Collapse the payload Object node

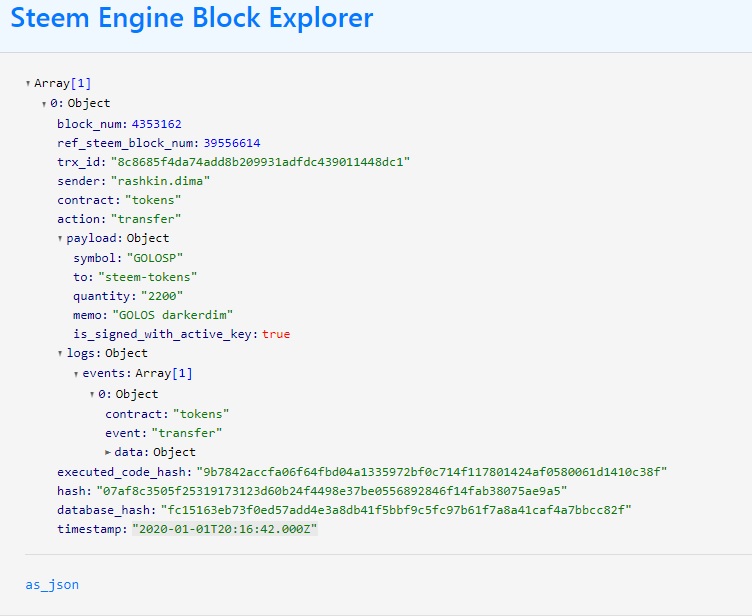60,238
